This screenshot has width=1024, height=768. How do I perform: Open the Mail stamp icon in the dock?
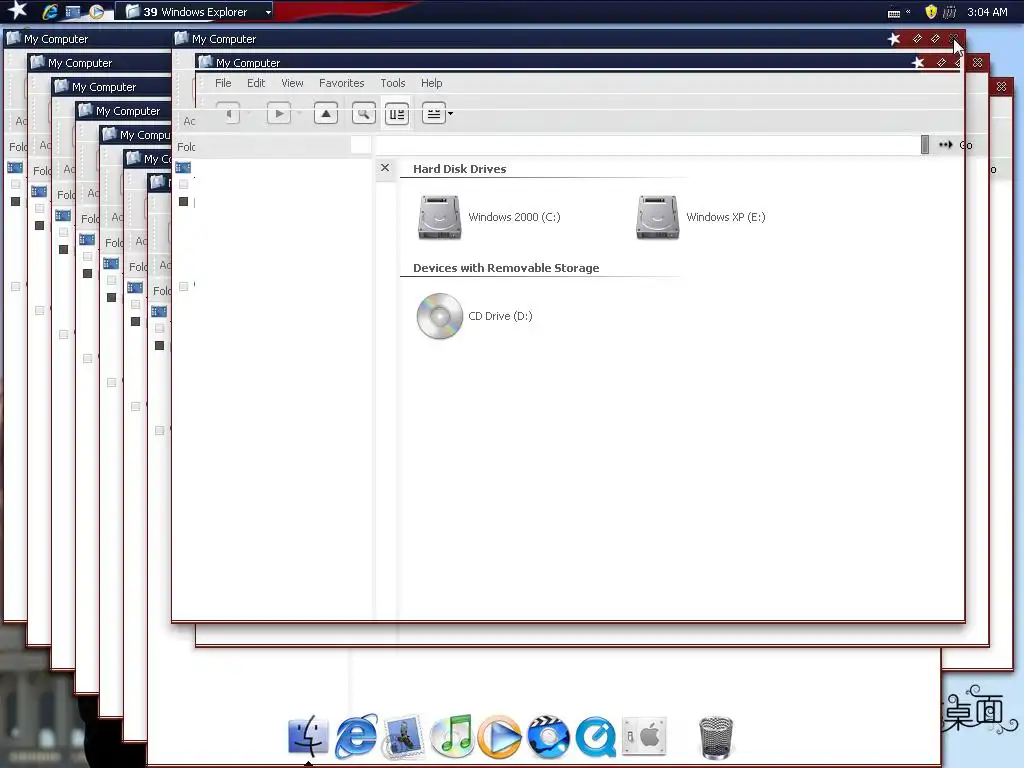coord(404,737)
